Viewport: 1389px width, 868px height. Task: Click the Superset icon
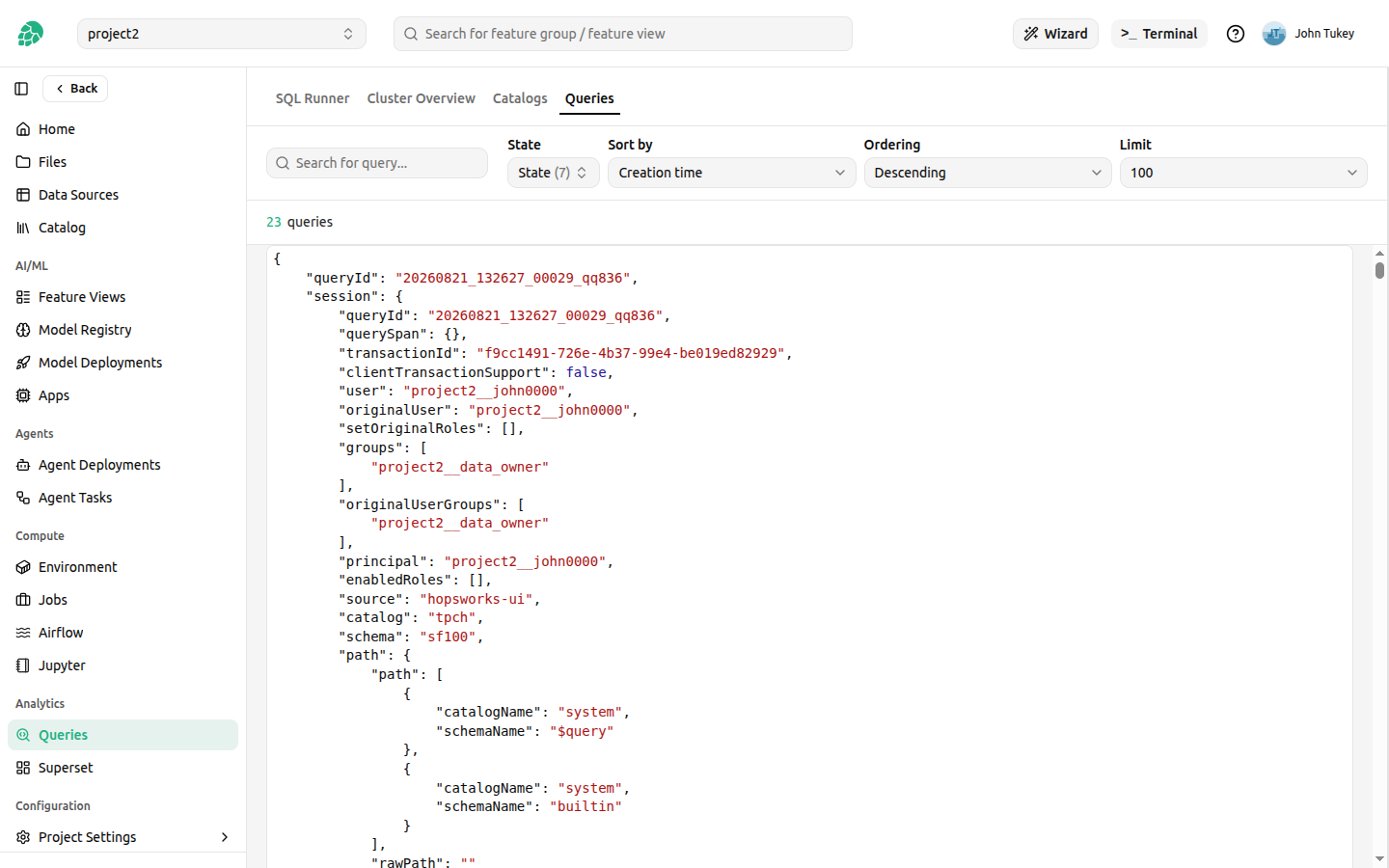[23, 768]
